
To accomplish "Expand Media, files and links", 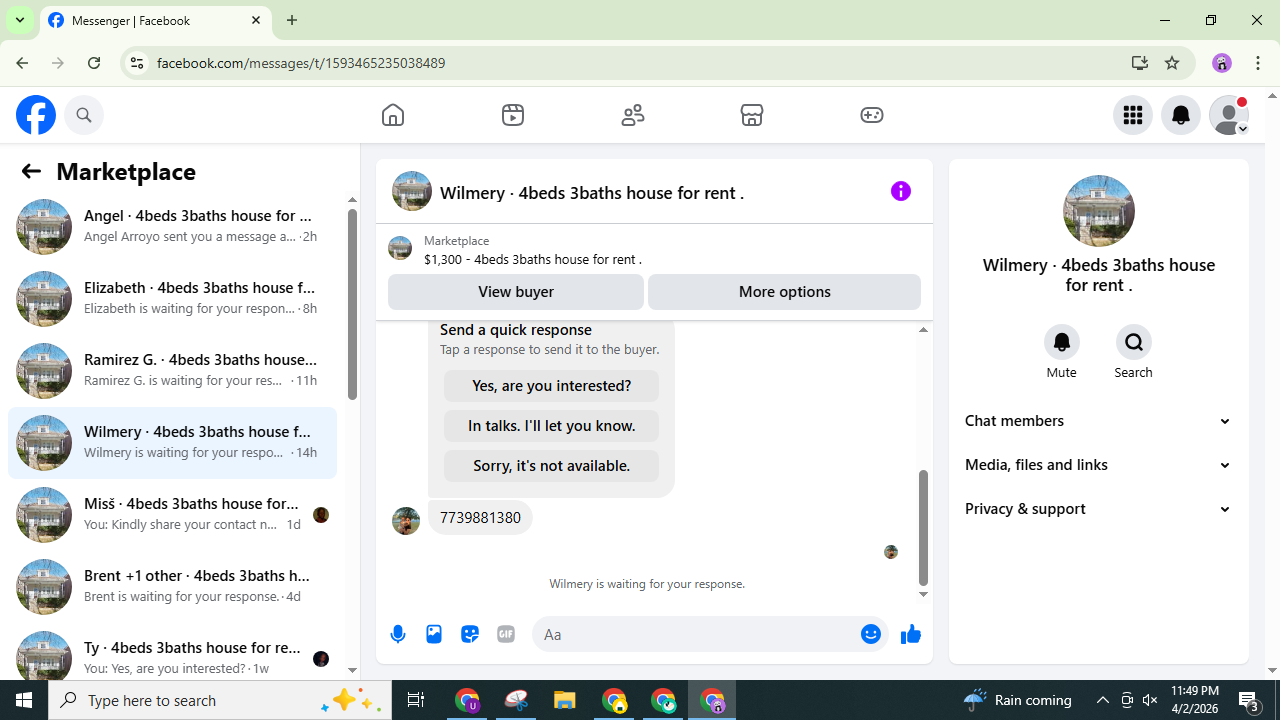I will 1098,465.
